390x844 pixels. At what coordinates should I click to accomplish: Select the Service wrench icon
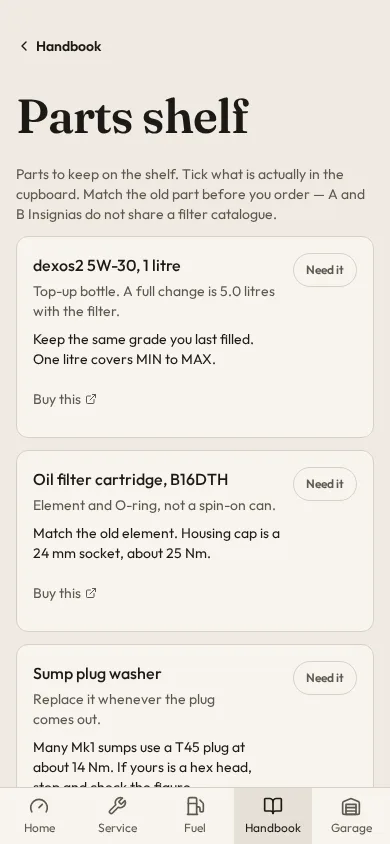(117, 806)
